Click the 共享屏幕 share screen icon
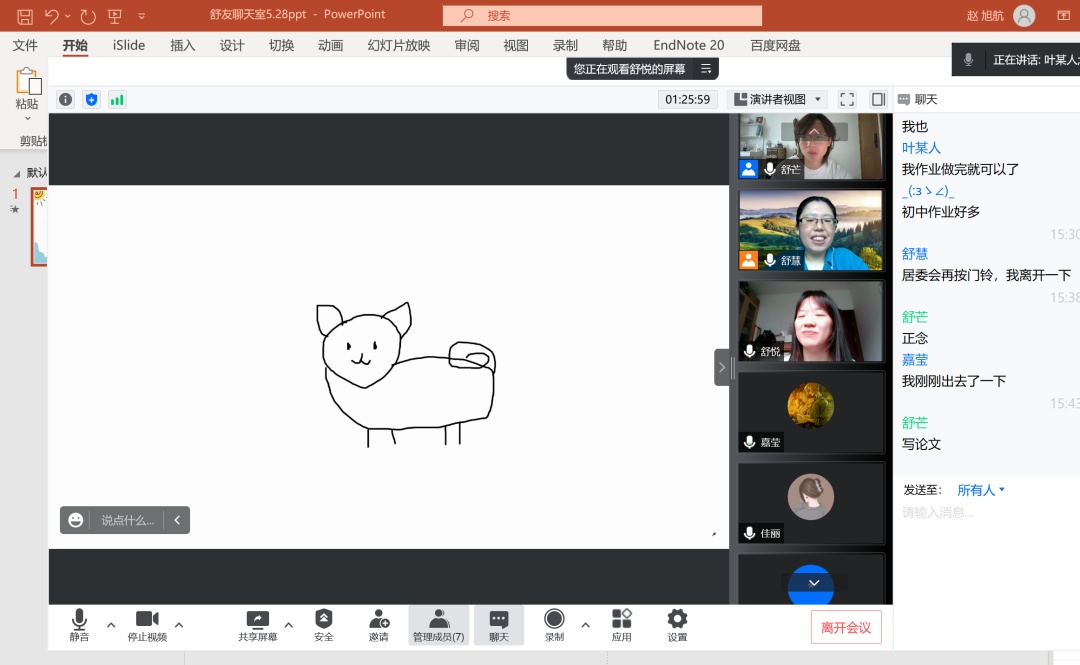 click(257, 624)
